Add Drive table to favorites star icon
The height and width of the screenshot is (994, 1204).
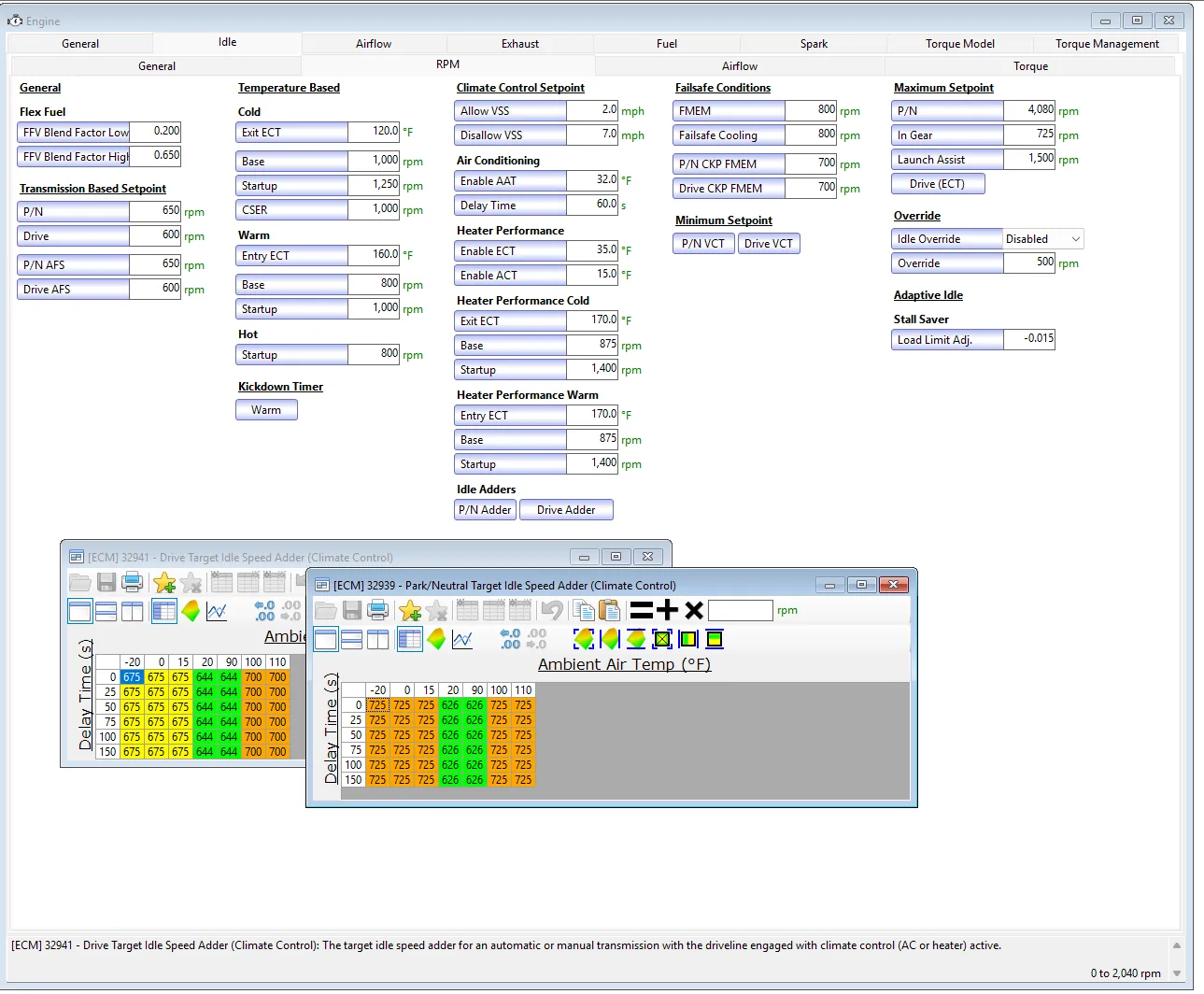164,583
